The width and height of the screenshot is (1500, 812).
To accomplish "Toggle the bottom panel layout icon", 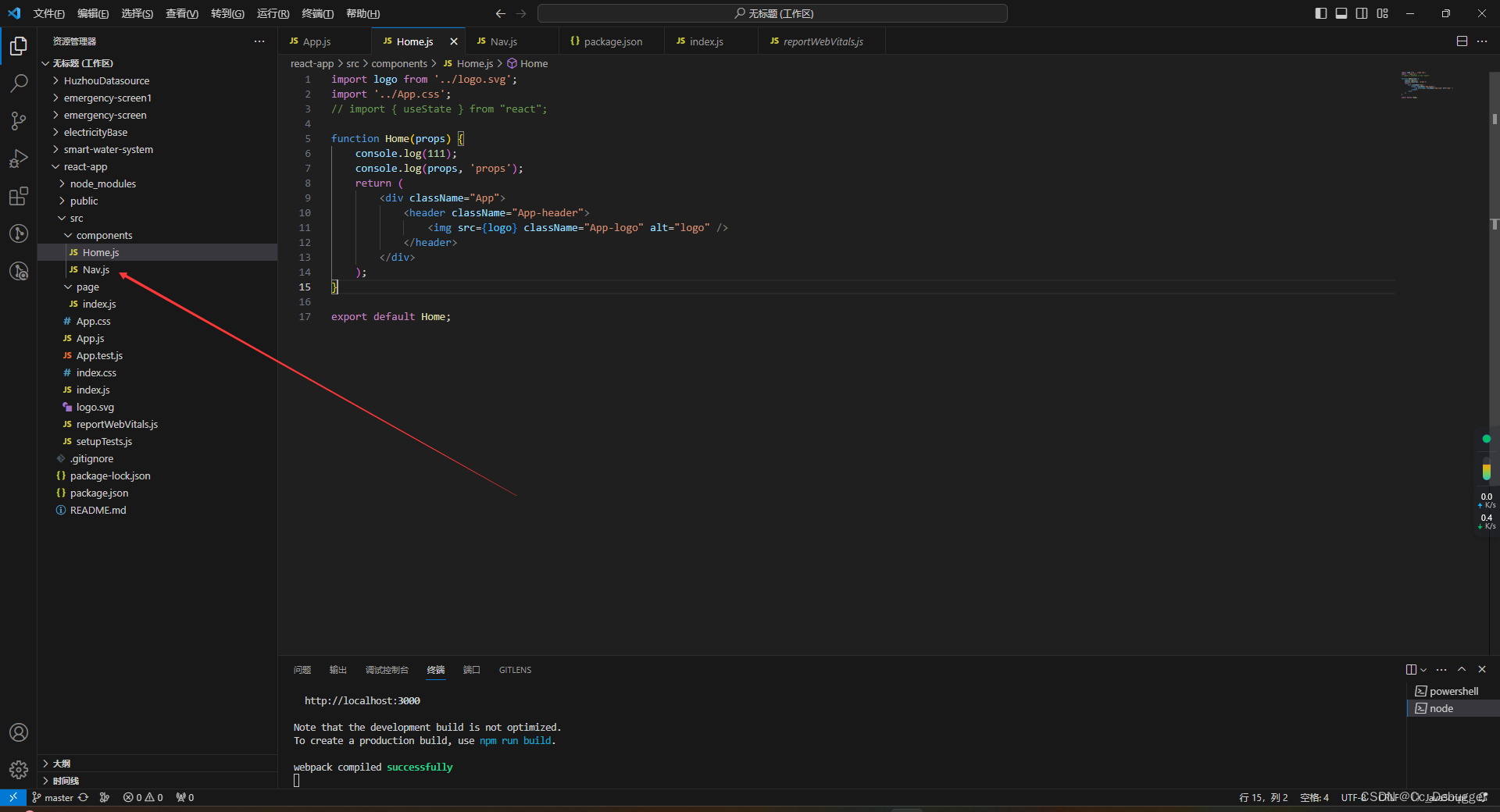I will (x=1341, y=13).
